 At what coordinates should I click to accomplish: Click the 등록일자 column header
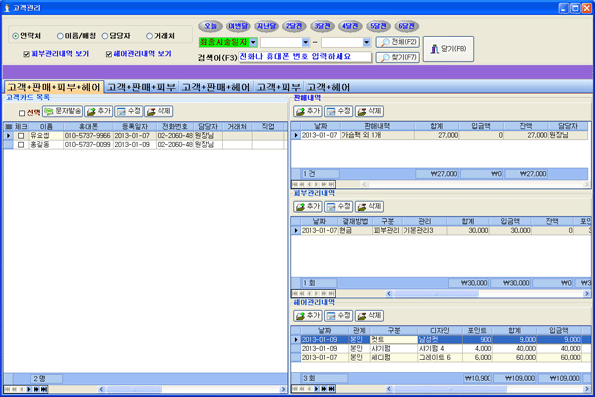(135, 126)
